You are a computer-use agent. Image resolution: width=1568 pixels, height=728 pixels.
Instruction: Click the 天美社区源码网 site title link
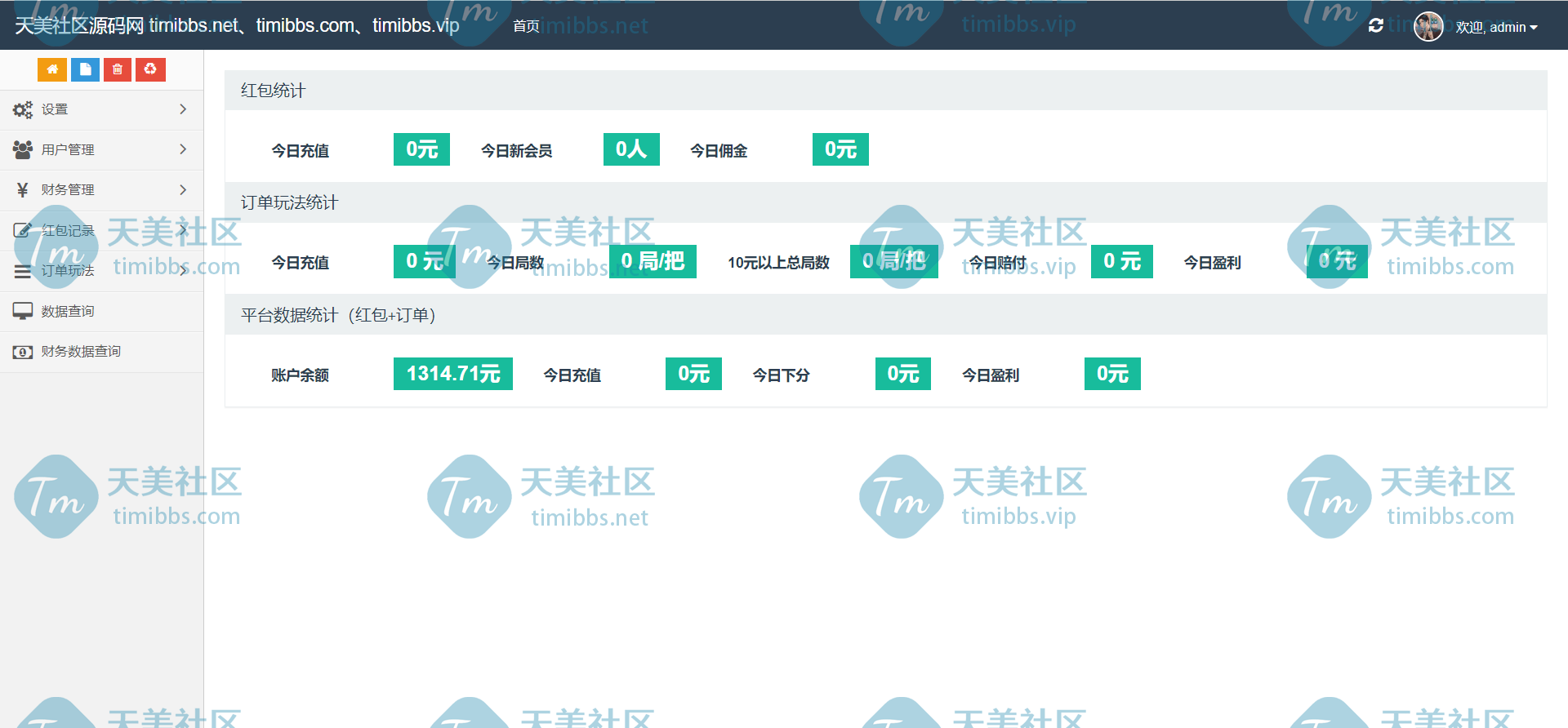tap(237, 25)
